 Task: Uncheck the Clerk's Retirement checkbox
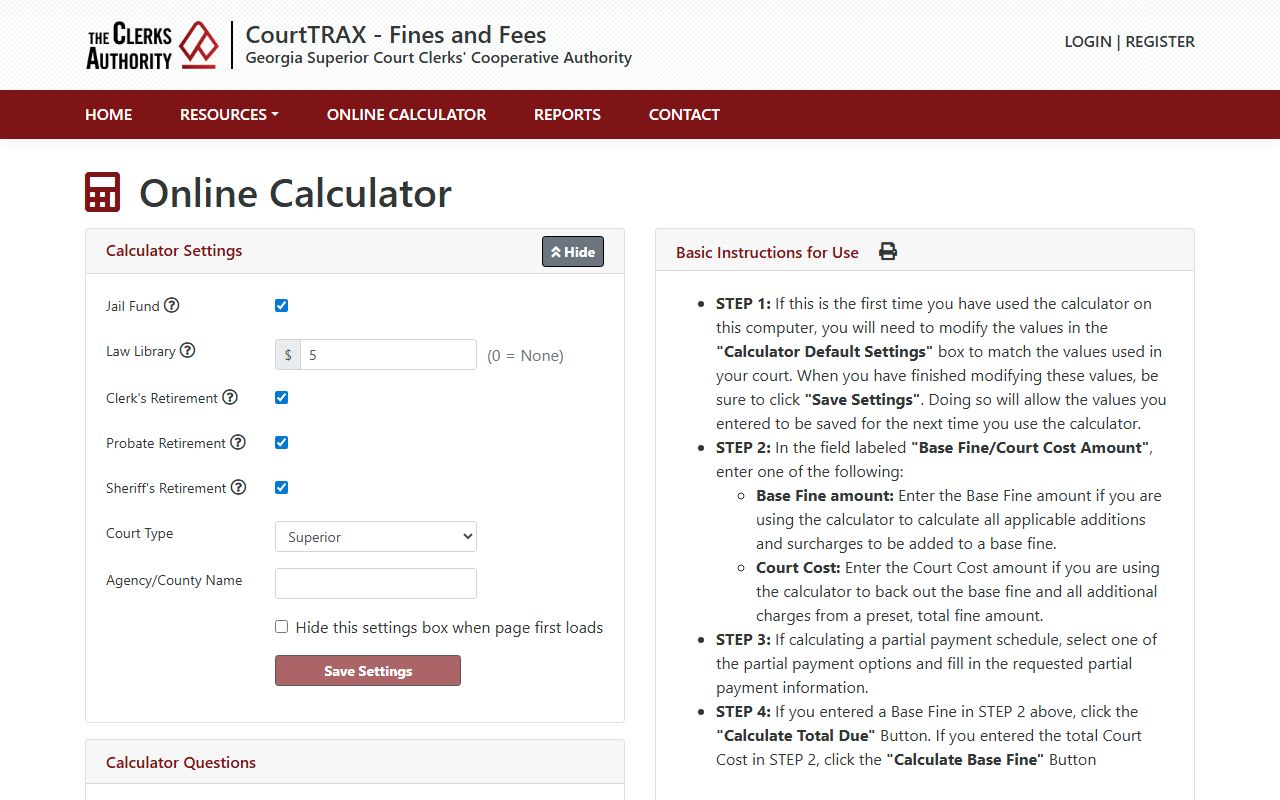281,397
